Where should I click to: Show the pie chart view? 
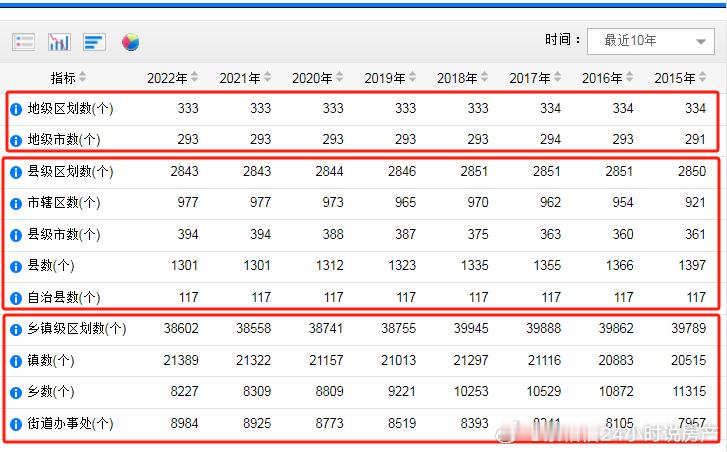point(131,42)
